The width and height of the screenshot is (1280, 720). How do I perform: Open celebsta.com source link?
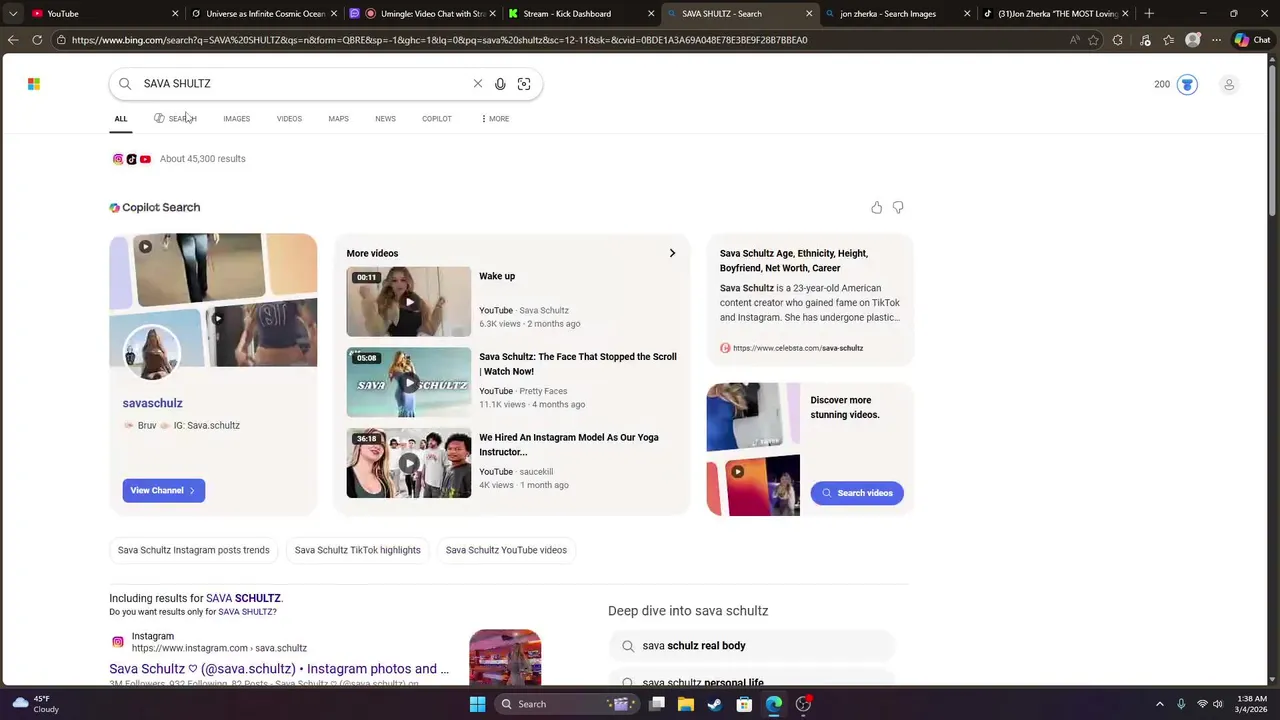click(798, 348)
